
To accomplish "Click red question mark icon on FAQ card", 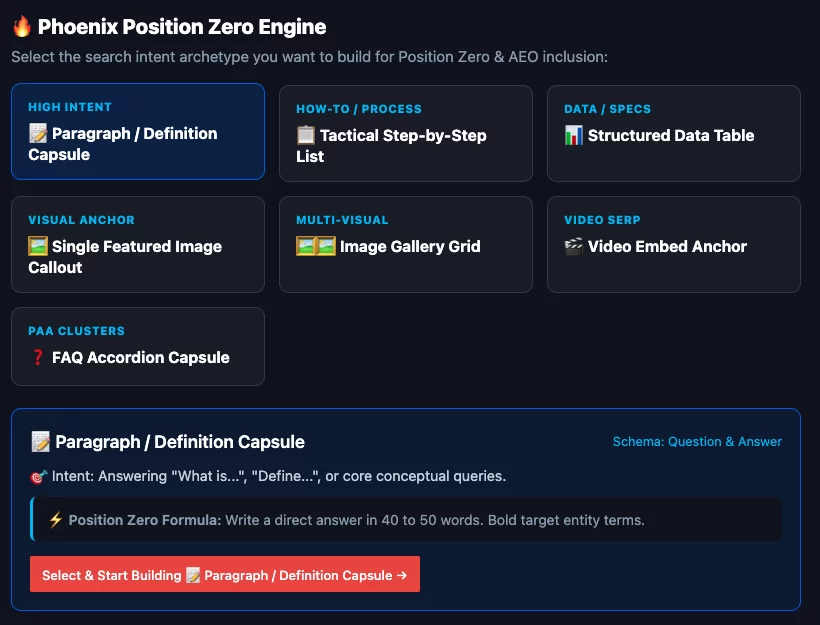I will pos(38,357).
